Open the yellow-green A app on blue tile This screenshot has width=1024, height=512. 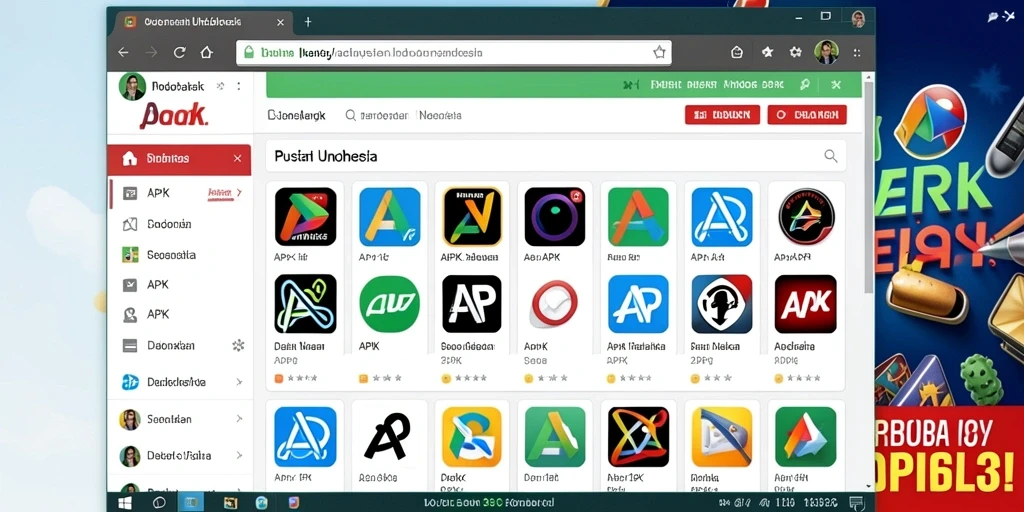click(390, 216)
